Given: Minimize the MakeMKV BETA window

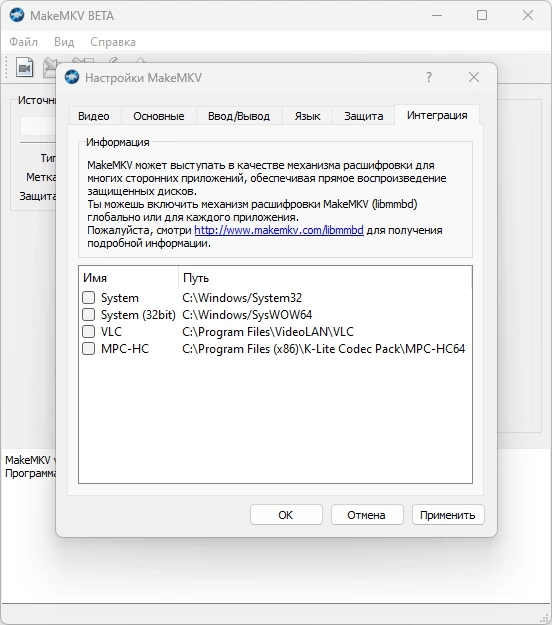Looking at the screenshot, I should pyautogui.click(x=437, y=16).
